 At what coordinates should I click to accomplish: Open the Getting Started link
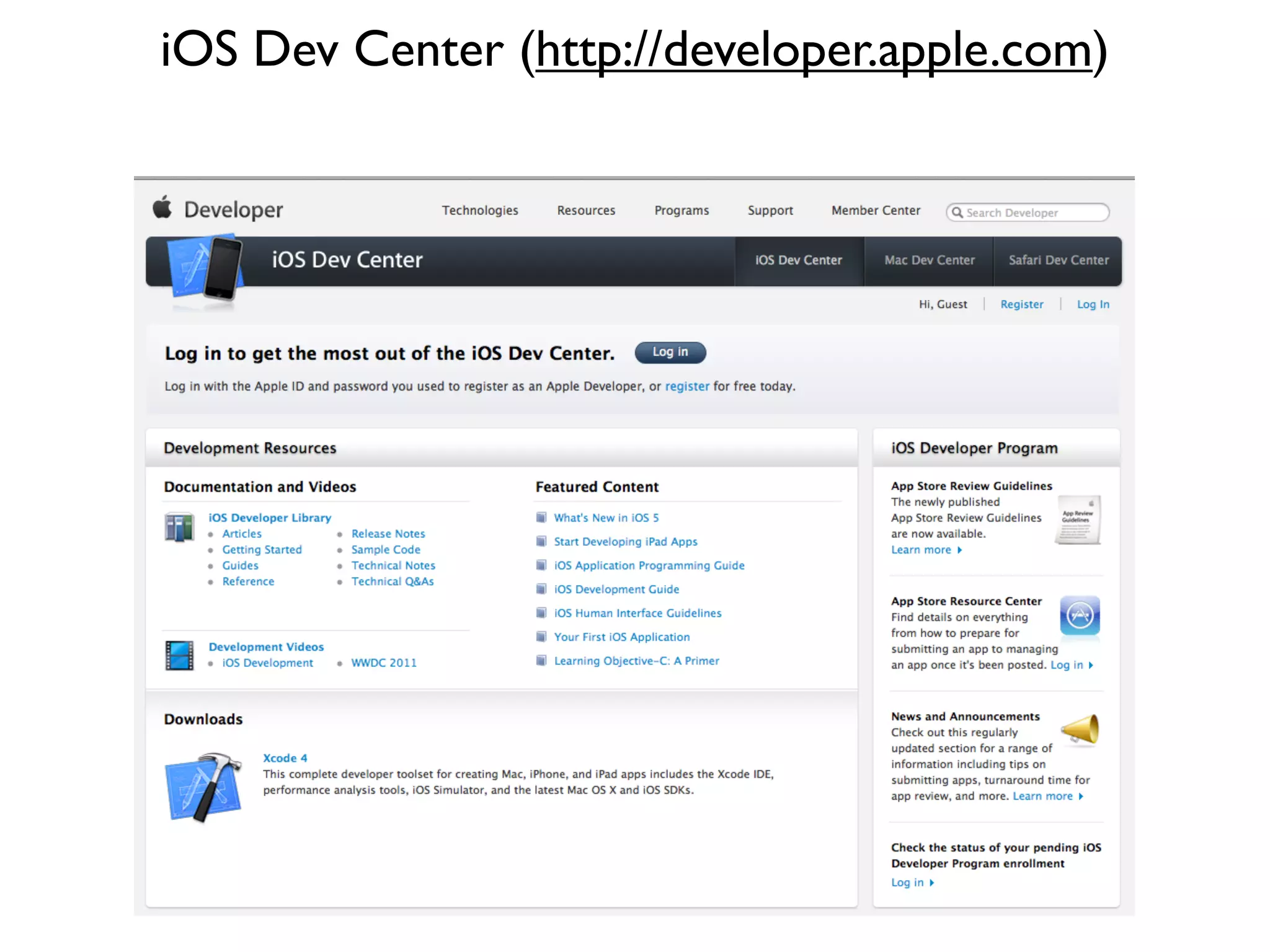(x=262, y=550)
